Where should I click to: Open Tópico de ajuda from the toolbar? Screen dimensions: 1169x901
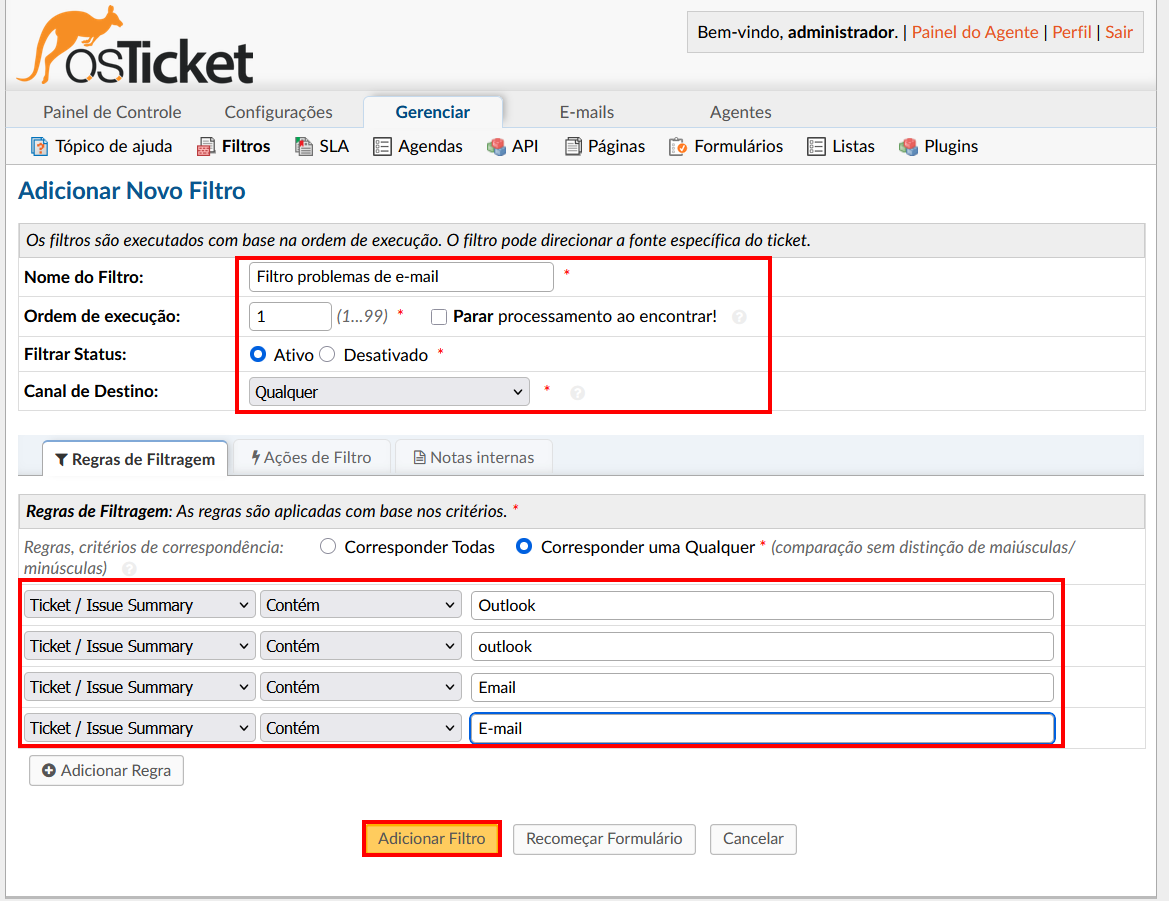click(39, 146)
